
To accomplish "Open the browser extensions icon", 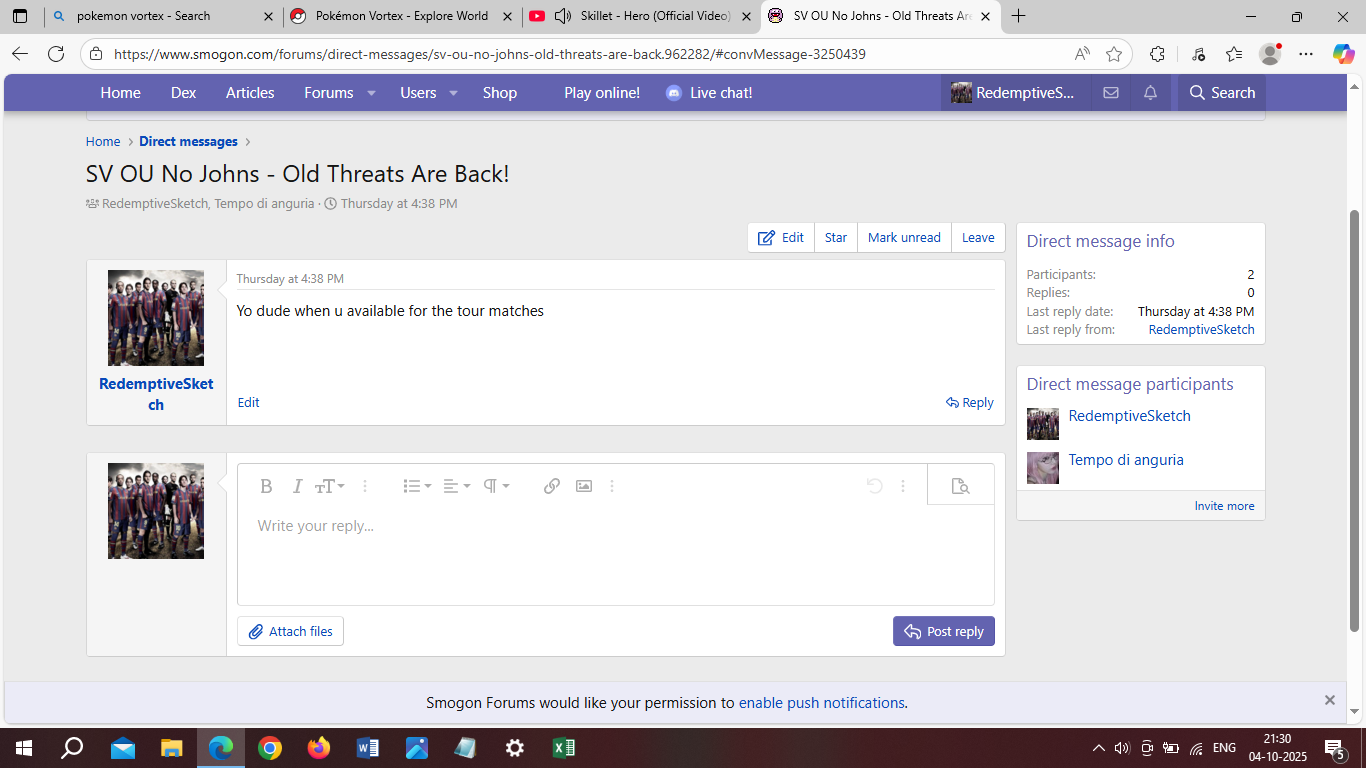I will coord(1157,54).
